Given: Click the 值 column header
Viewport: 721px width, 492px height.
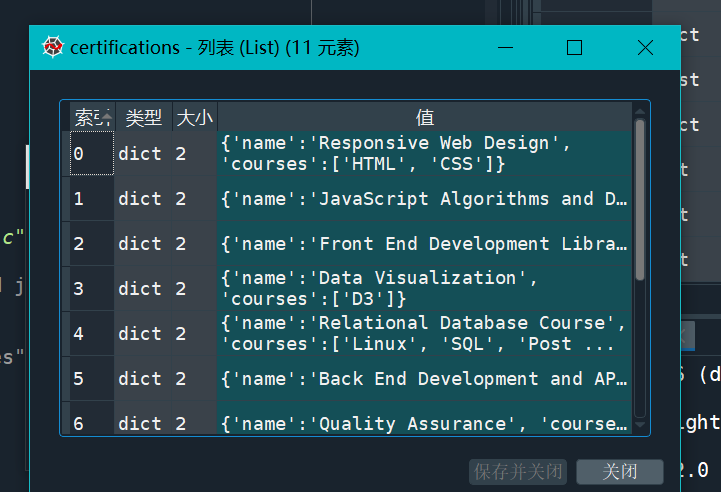Looking at the screenshot, I should [425, 118].
